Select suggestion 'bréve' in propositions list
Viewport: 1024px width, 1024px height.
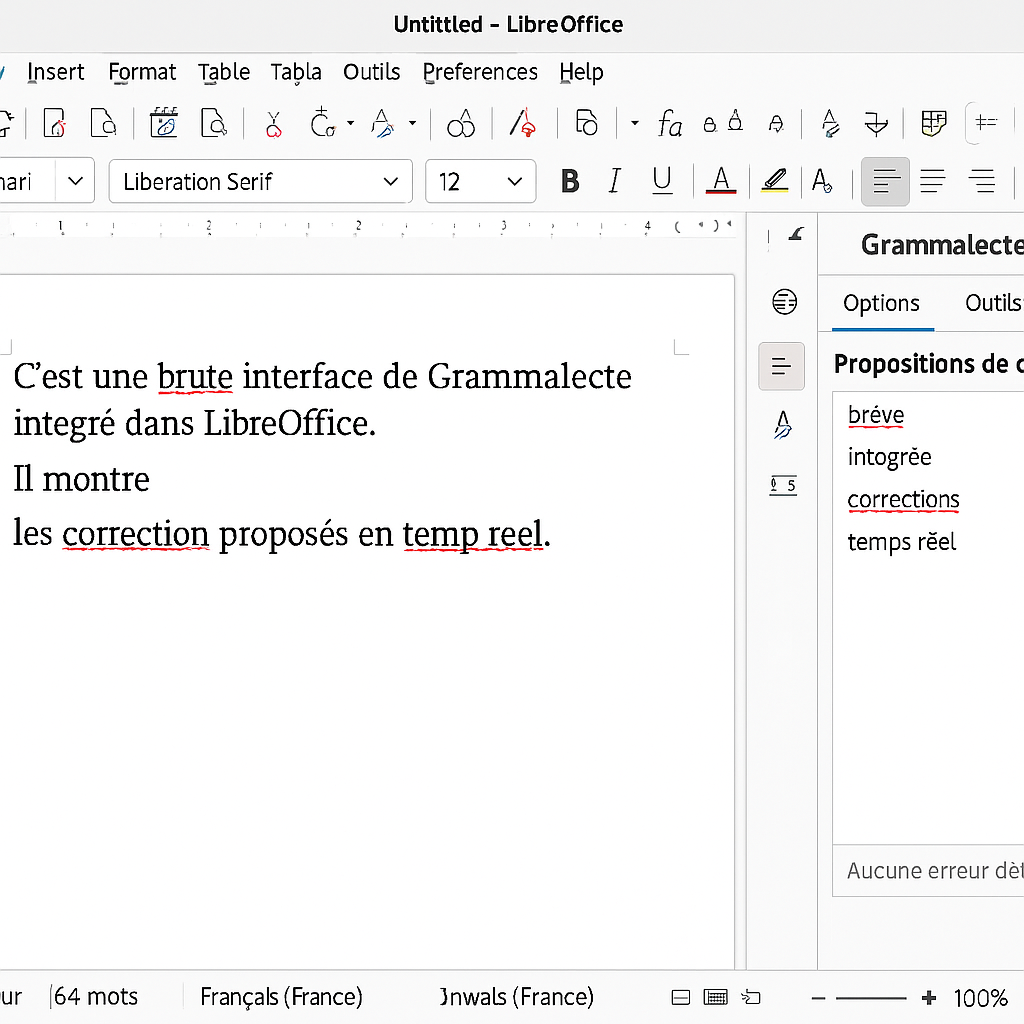tap(876, 415)
